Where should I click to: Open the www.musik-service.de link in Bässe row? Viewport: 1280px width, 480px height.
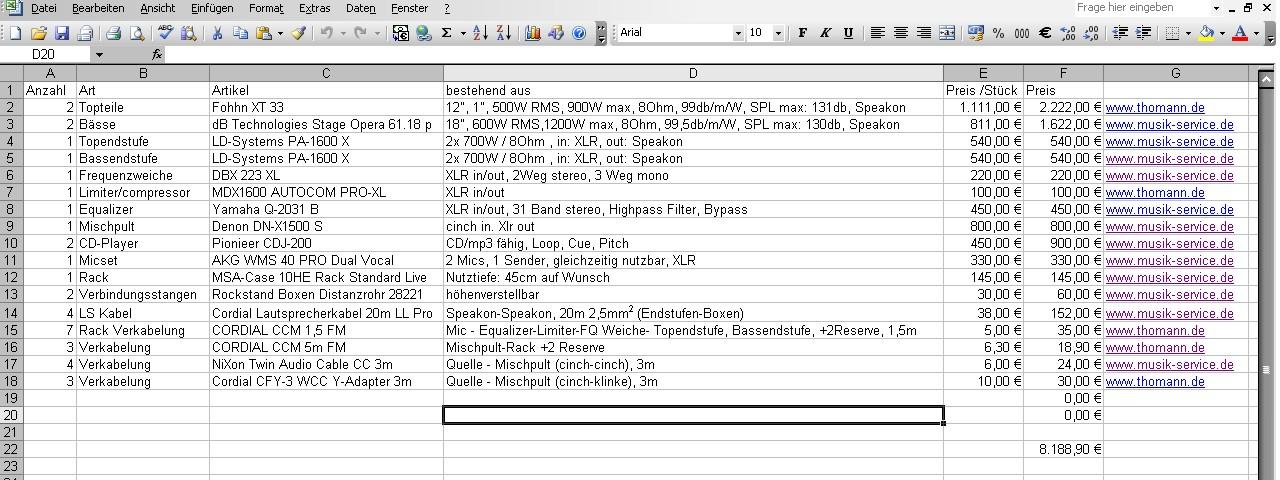(x=1169, y=125)
